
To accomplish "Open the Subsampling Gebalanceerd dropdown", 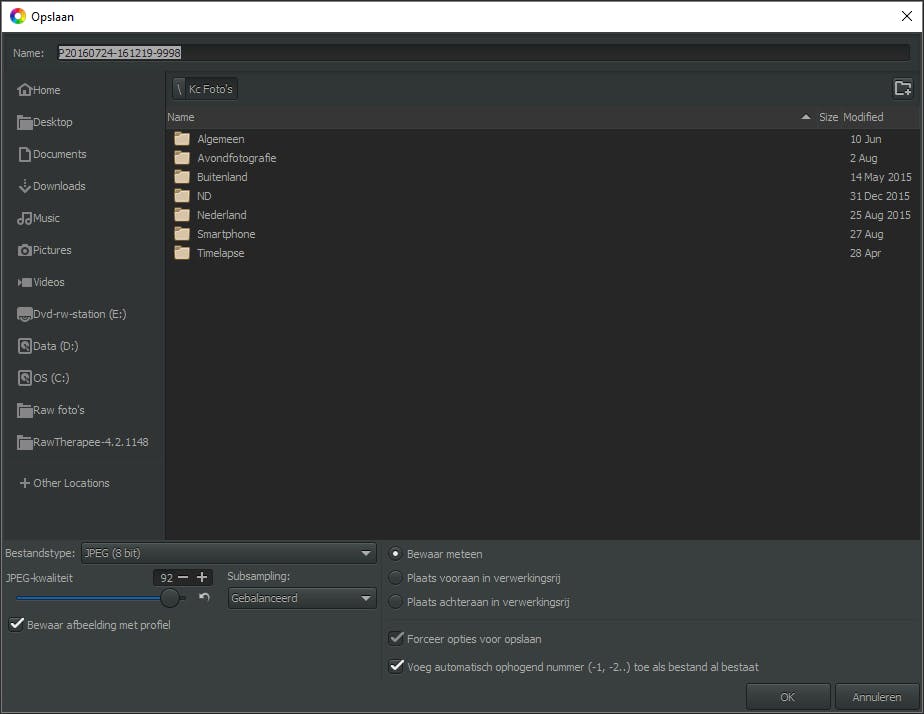I will (302, 598).
